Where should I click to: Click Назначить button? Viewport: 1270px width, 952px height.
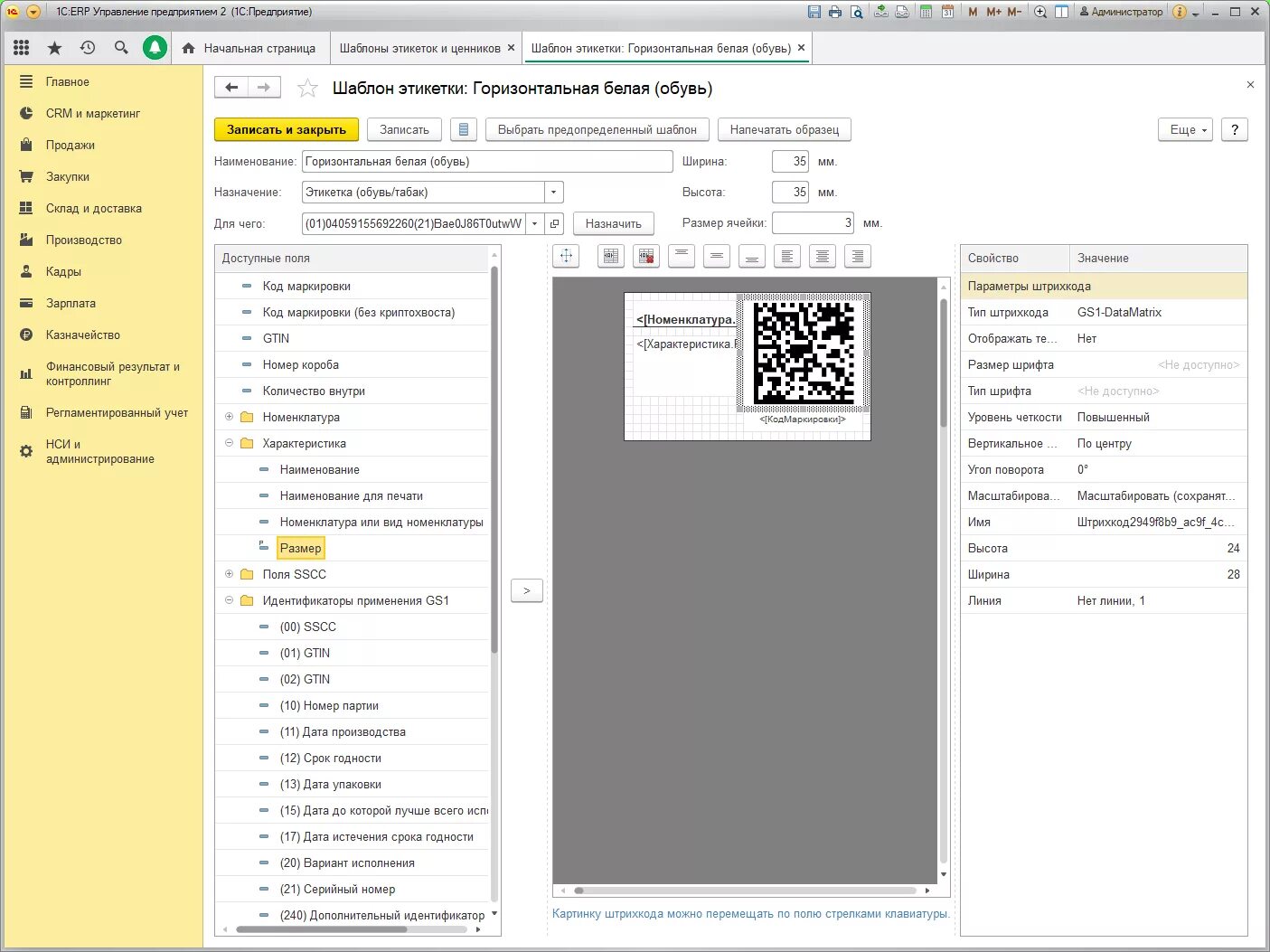613,223
